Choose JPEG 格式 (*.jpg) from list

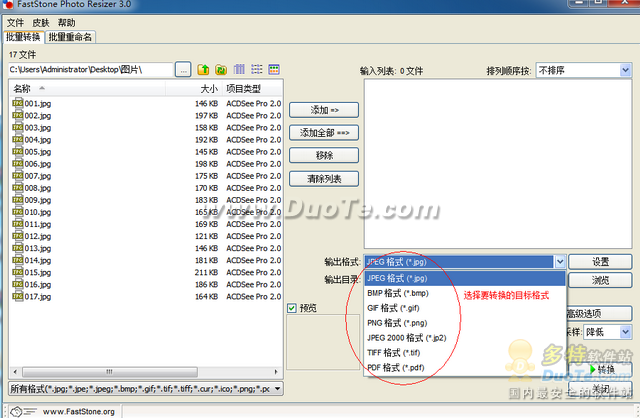pyautogui.click(x=464, y=278)
